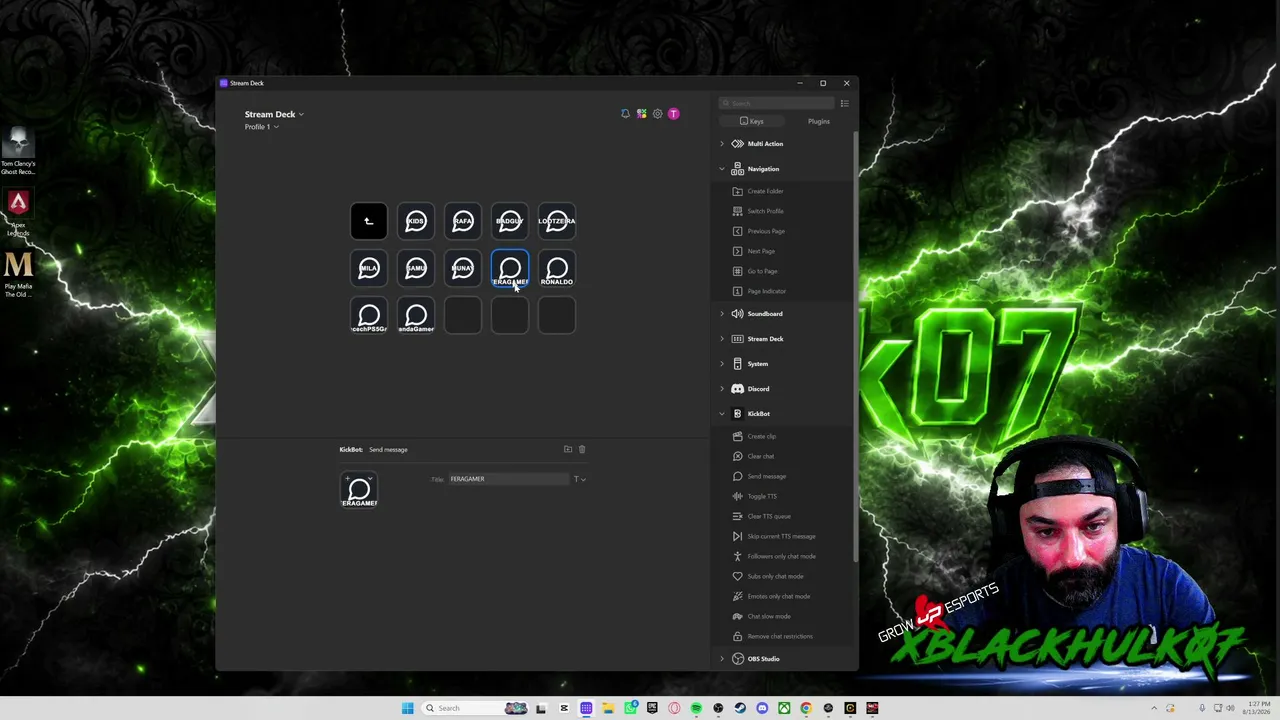Click the actions list scrollbar
Image resolution: width=1280 pixels, height=720 pixels.
(x=855, y=345)
